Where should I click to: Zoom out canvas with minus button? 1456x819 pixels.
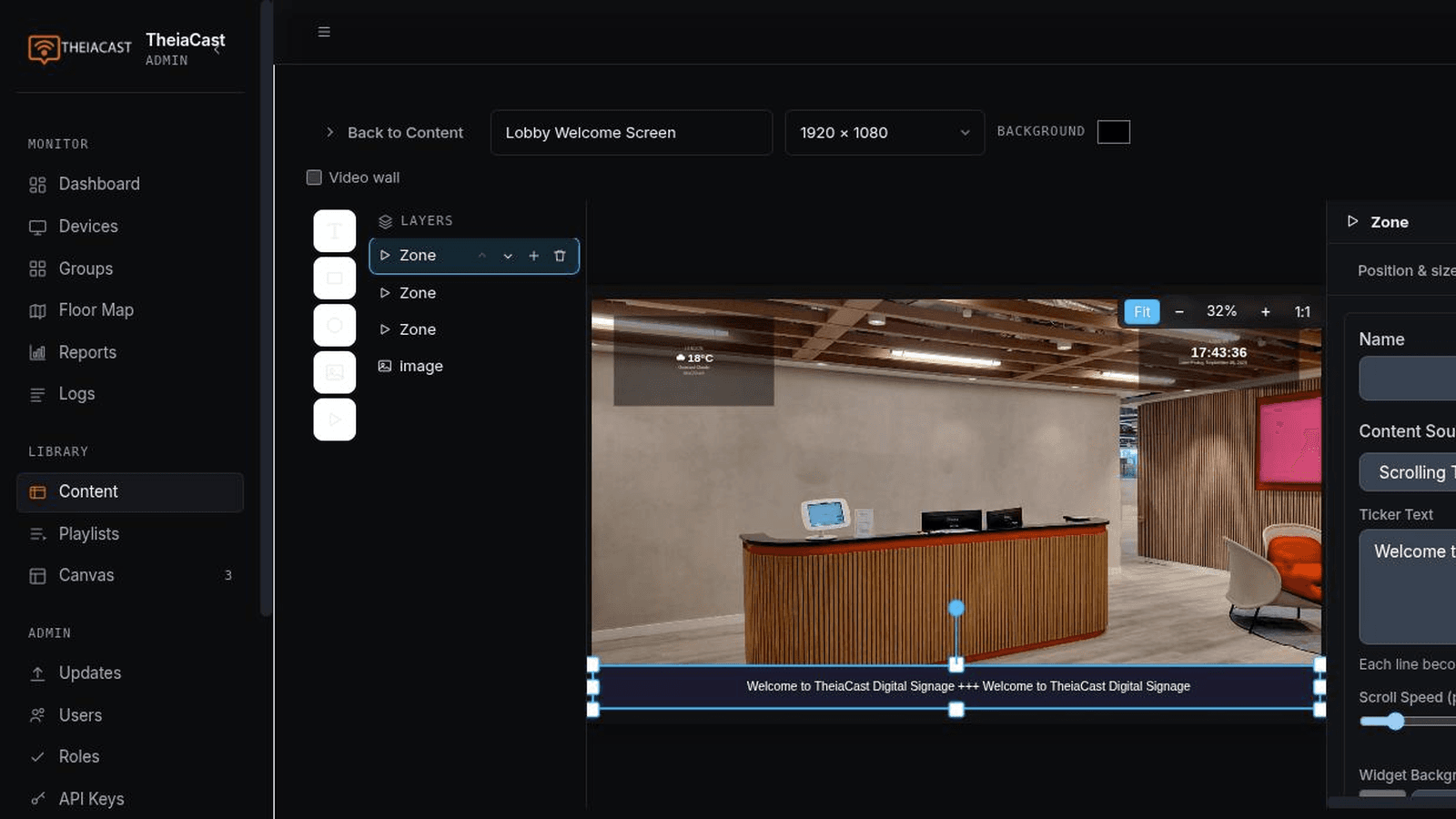[x=1179, y=312]
